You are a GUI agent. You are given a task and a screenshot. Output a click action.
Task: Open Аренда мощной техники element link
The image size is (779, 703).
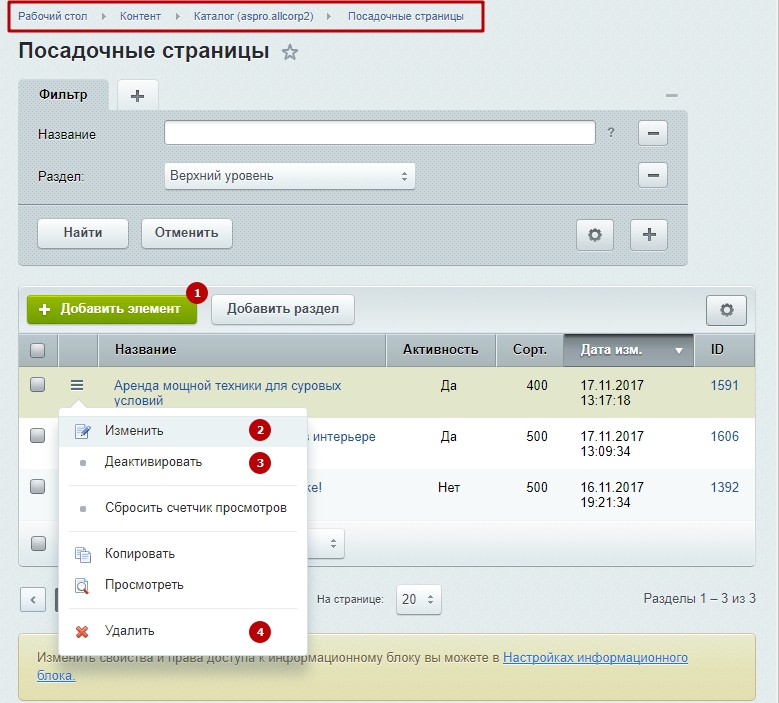coord(228,392)
